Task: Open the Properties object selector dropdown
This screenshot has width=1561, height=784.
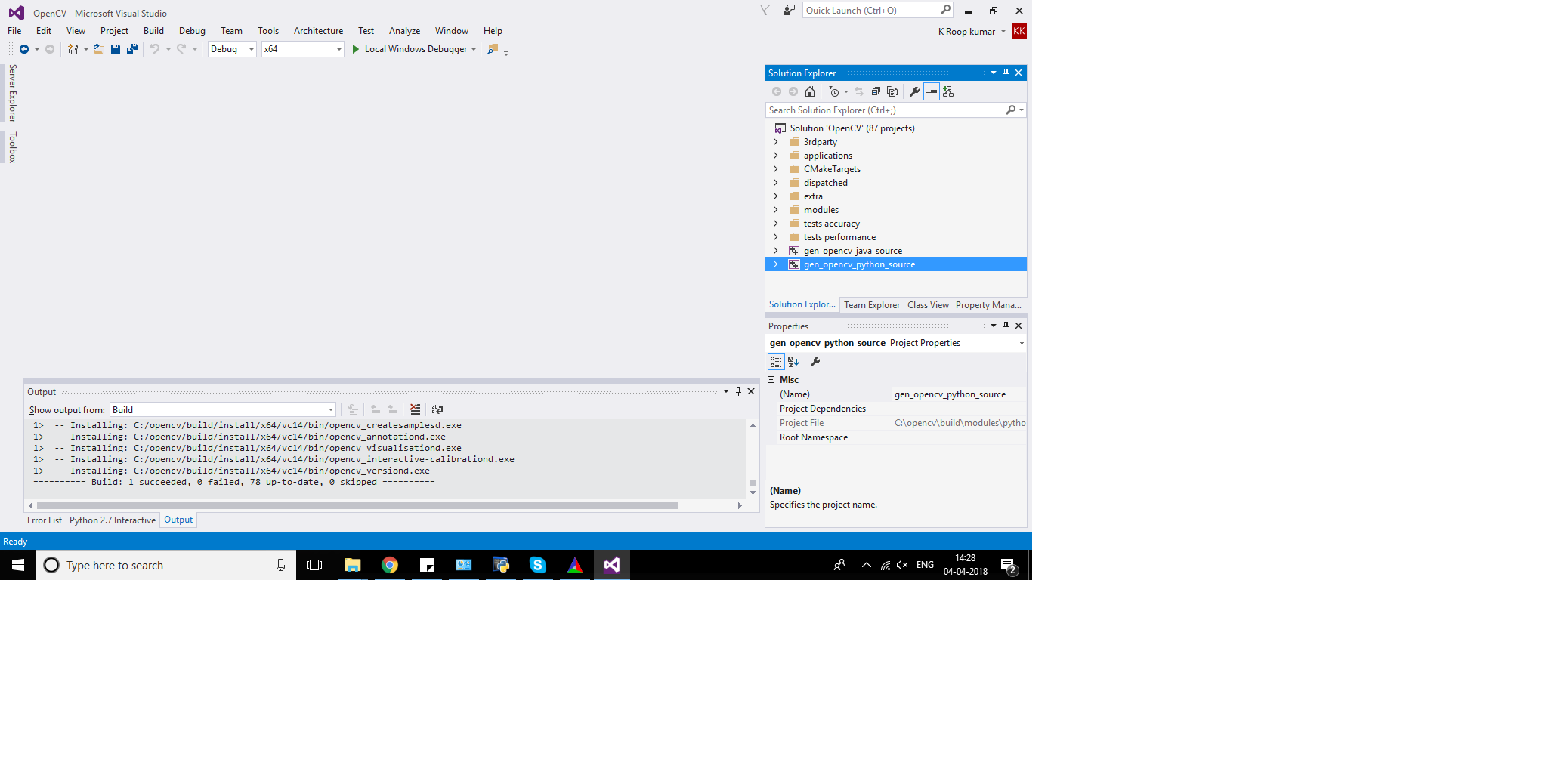Action: point(1022,343)
